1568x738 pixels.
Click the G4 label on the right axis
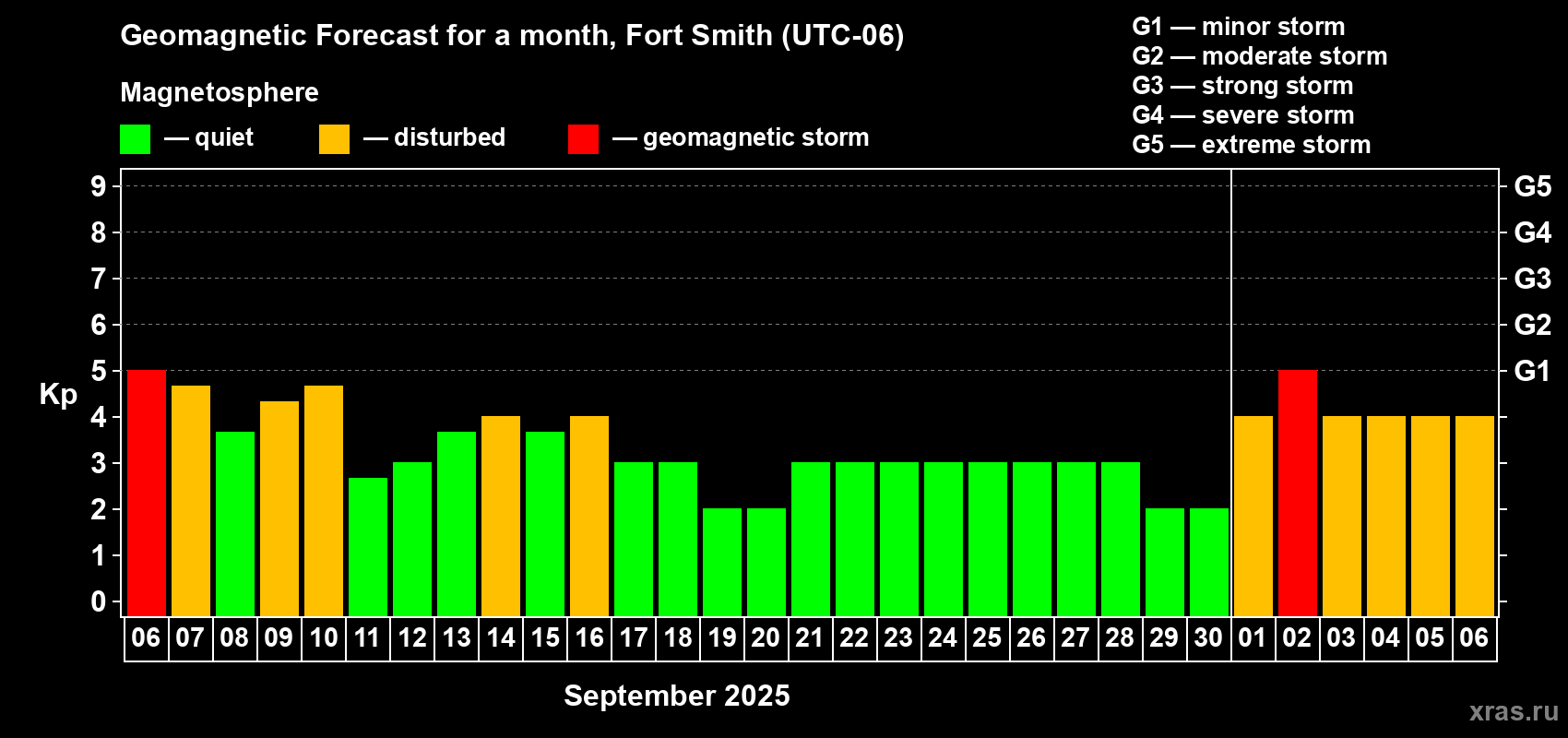pyautogui.click(x=1533, y=232)
